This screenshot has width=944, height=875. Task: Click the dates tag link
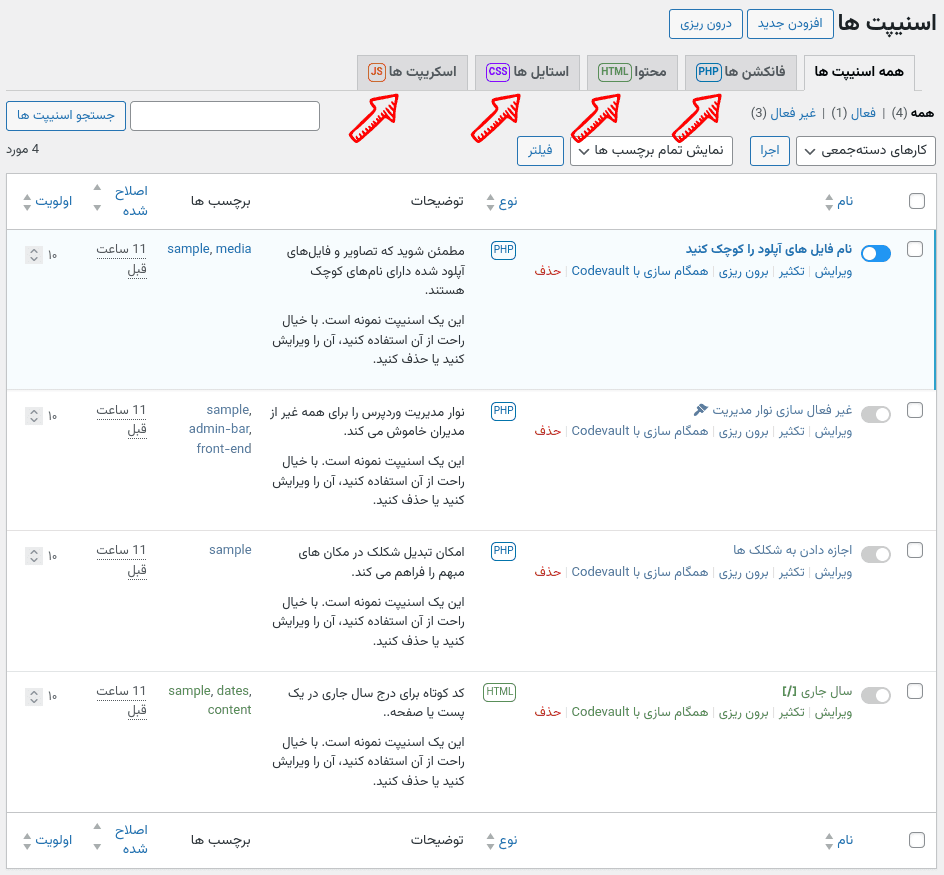(x=234, y=691)
